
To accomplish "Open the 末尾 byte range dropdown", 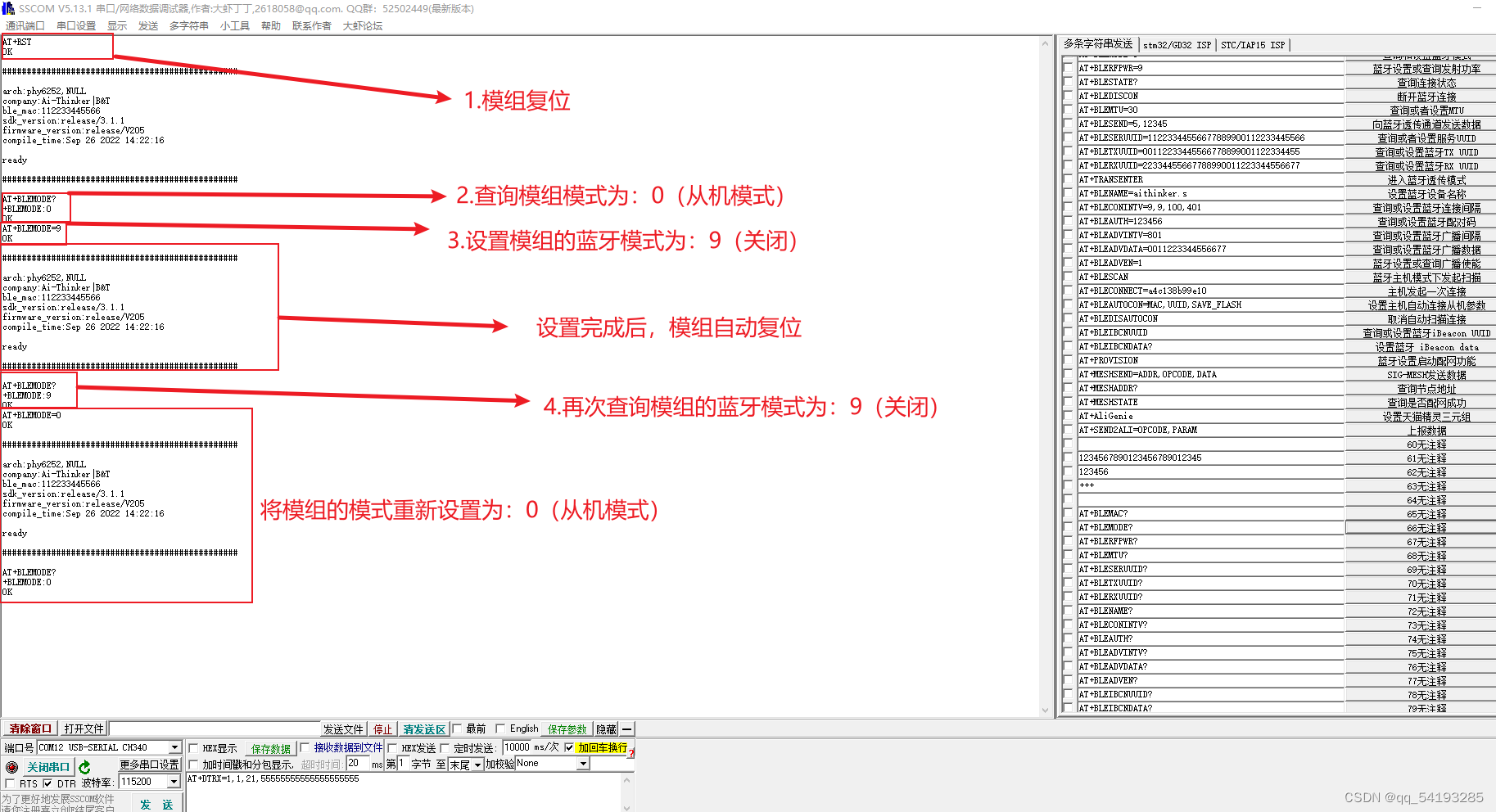I will tap(477, 765).
